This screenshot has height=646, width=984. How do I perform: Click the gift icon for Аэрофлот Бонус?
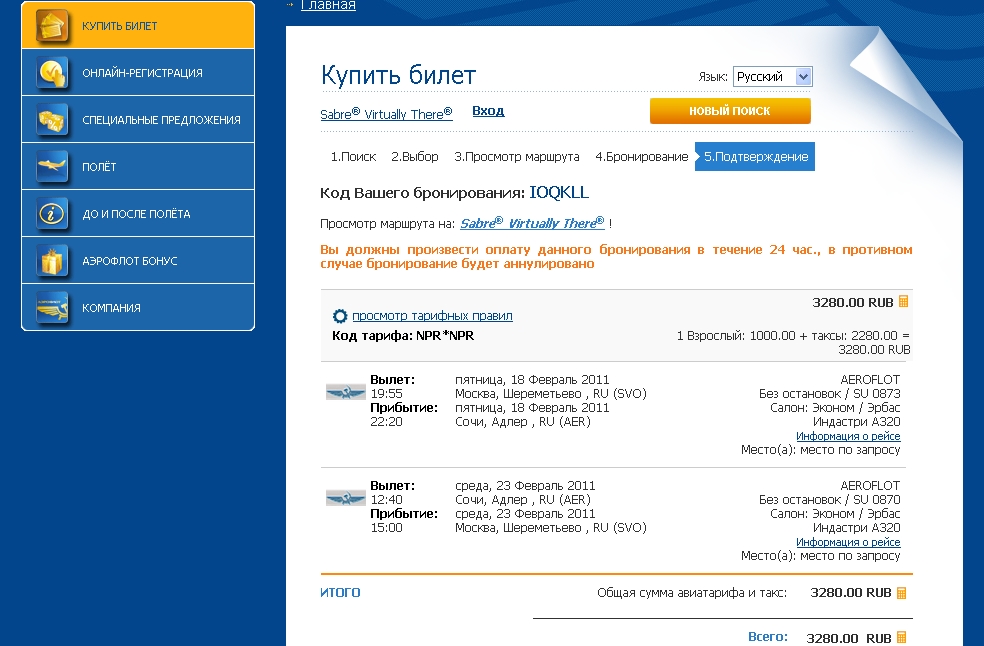pos(52,261)
